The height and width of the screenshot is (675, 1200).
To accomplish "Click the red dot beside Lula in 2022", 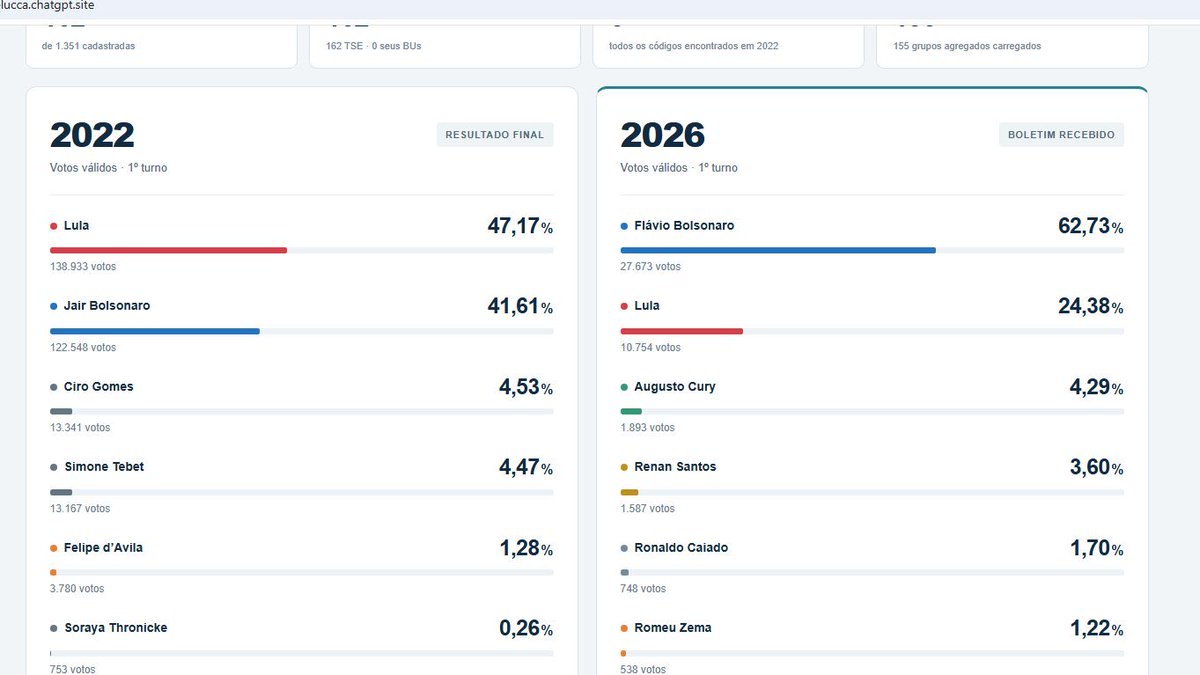I will (53, 226).
